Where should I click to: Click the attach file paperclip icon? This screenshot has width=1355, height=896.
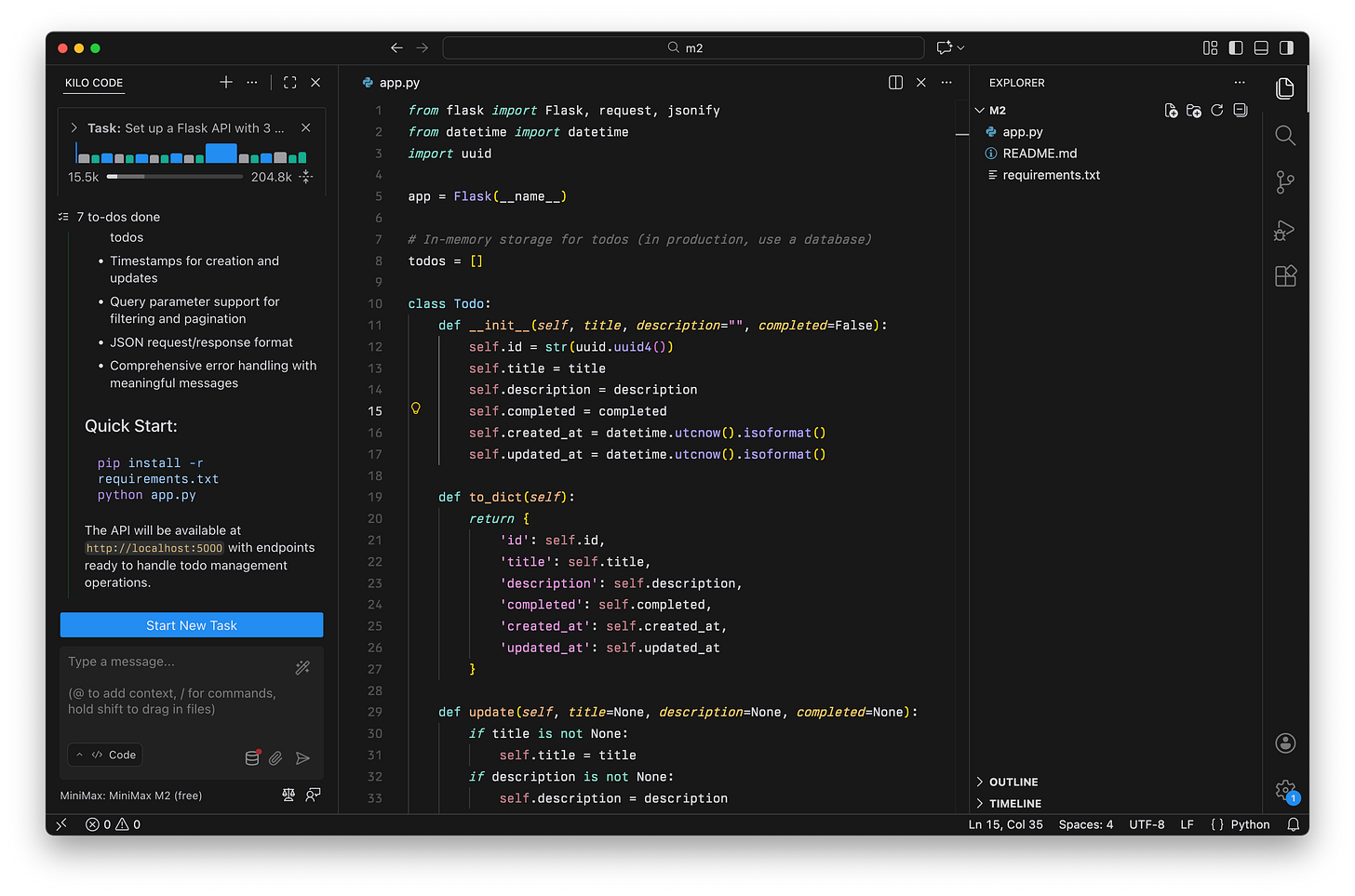click(276, 758)
